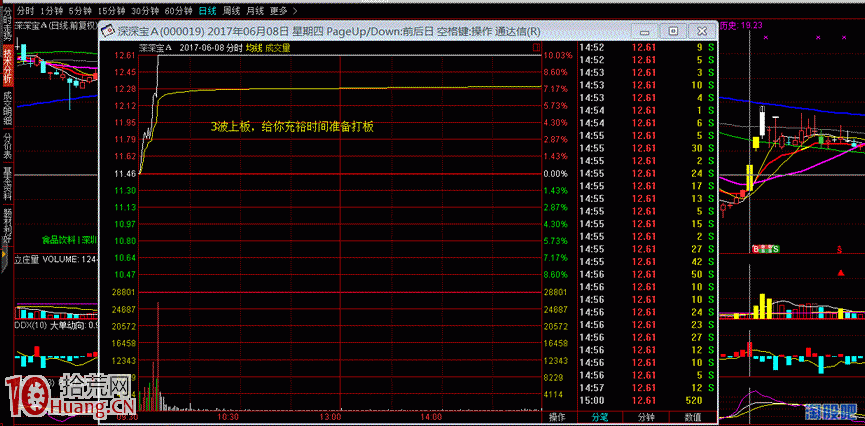Viewport: 865px width, 426px height.
Task: Open the 30分钟 chart period
Action: pyautogui.click(x=145, y=10)
